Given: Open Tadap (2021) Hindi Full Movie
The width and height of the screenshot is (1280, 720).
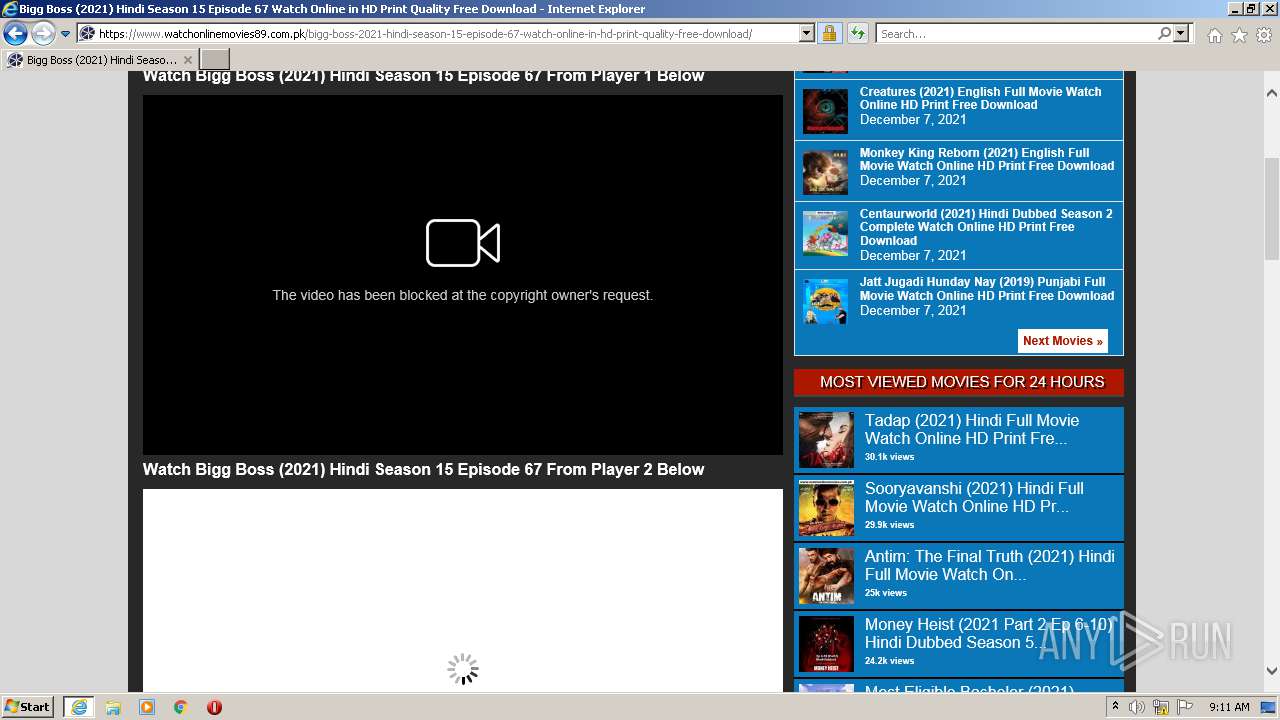Looking at the screenshot, I should tap(972, 429).
